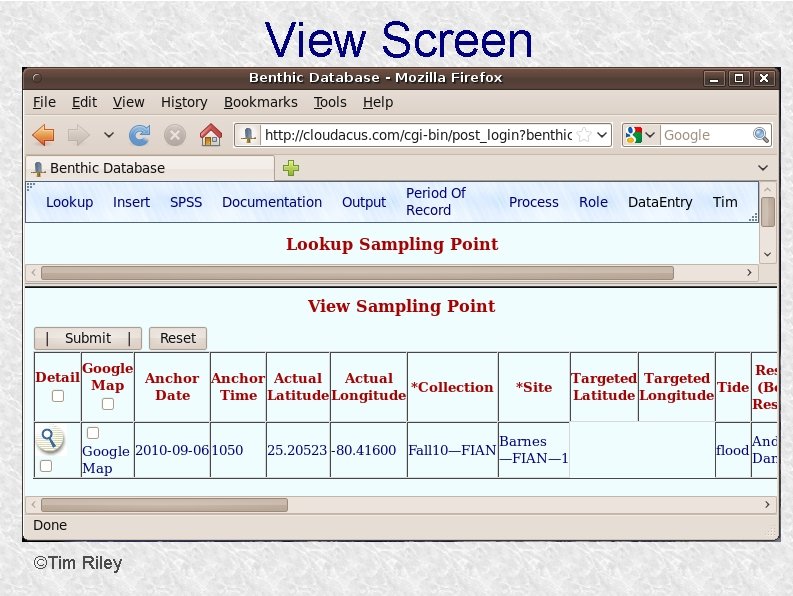Click the SPSS navigation item
793x596 pixels.
tap(186, 202)
